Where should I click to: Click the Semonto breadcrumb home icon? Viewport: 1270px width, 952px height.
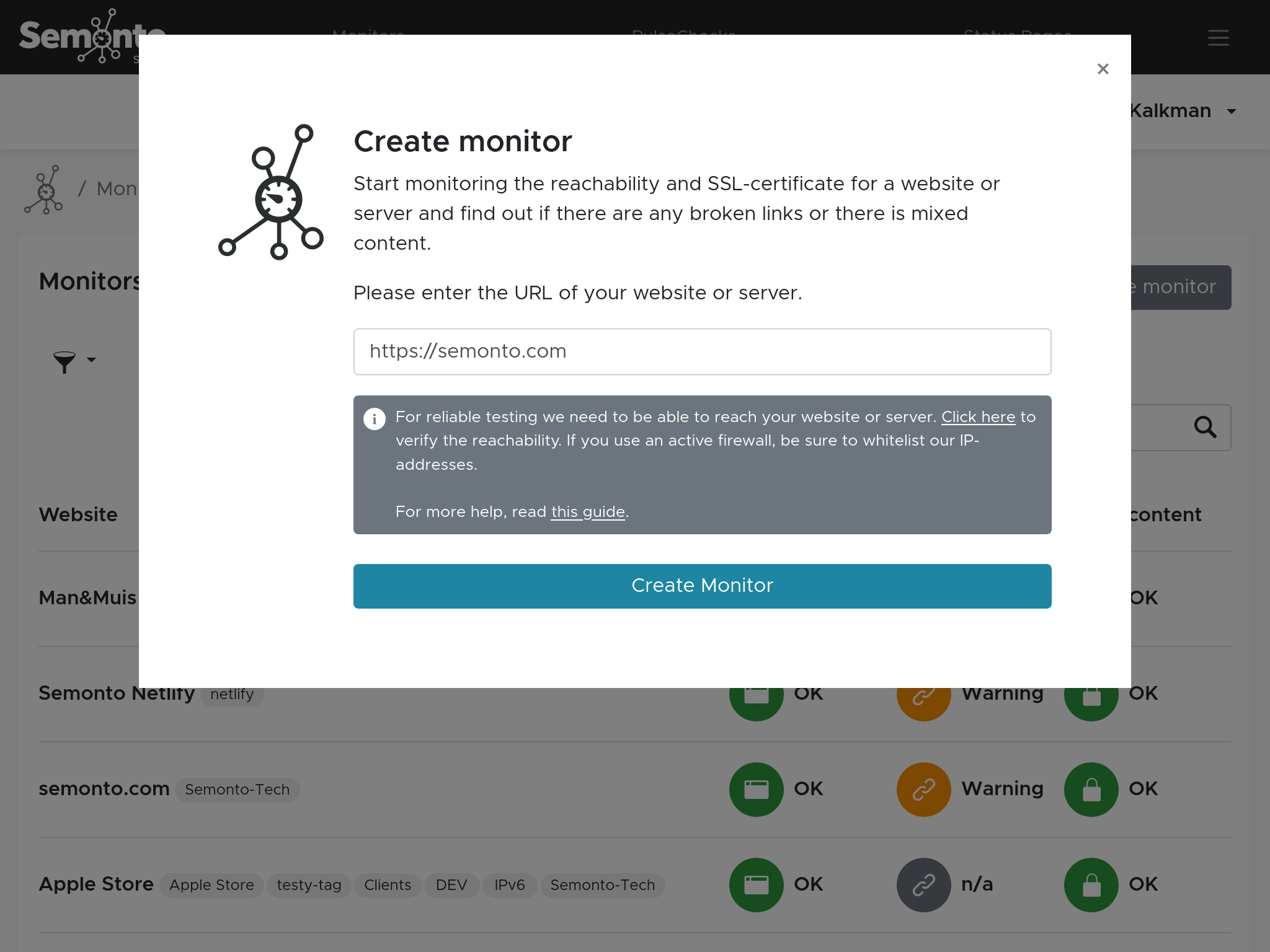pos(44,190)
